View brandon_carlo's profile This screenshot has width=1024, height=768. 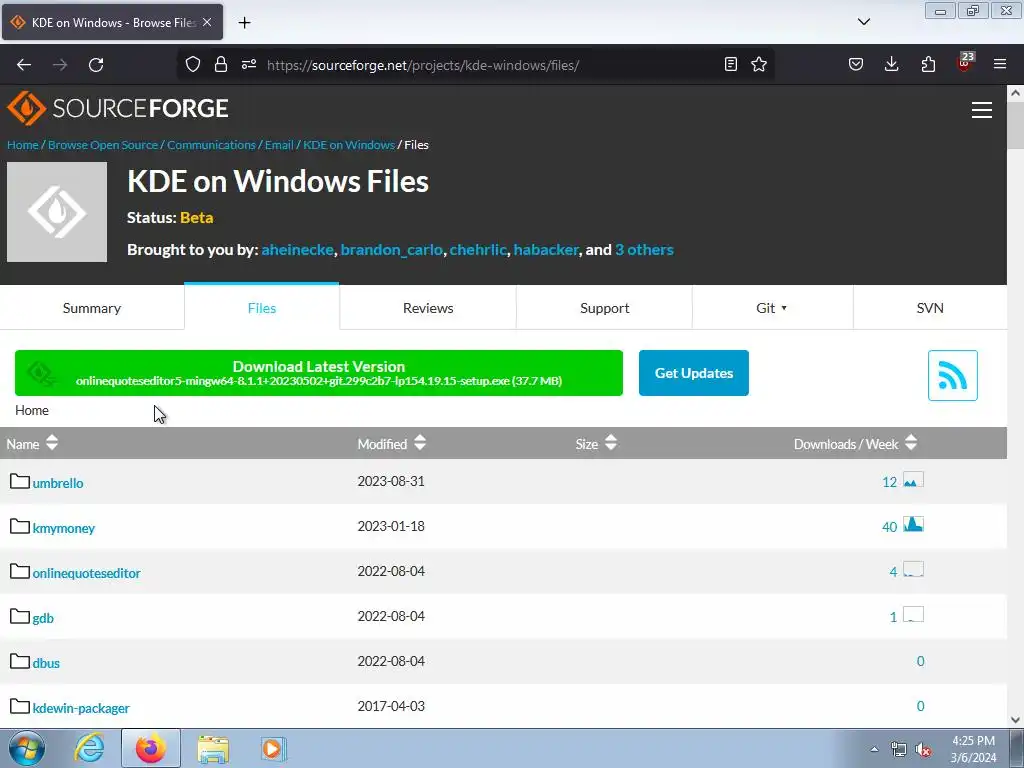391,249
